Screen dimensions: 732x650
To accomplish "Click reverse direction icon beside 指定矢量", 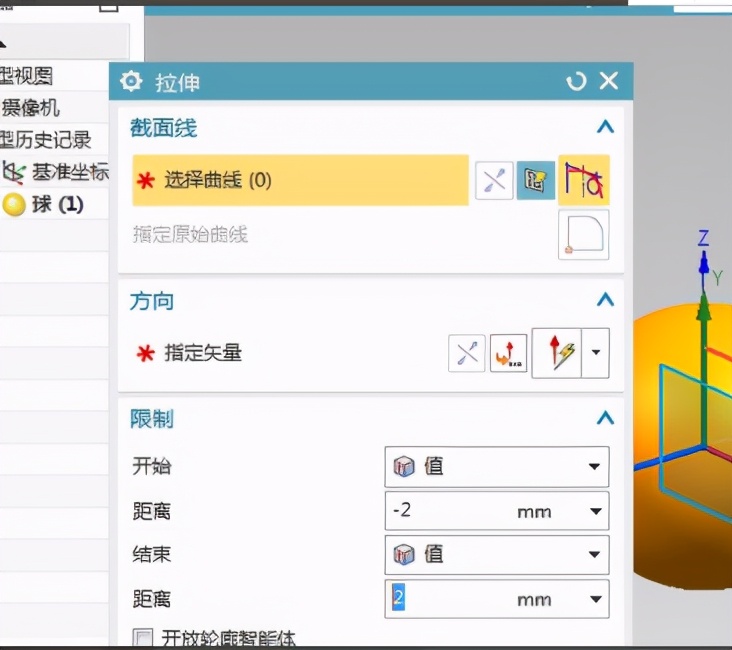I will 508,353.
